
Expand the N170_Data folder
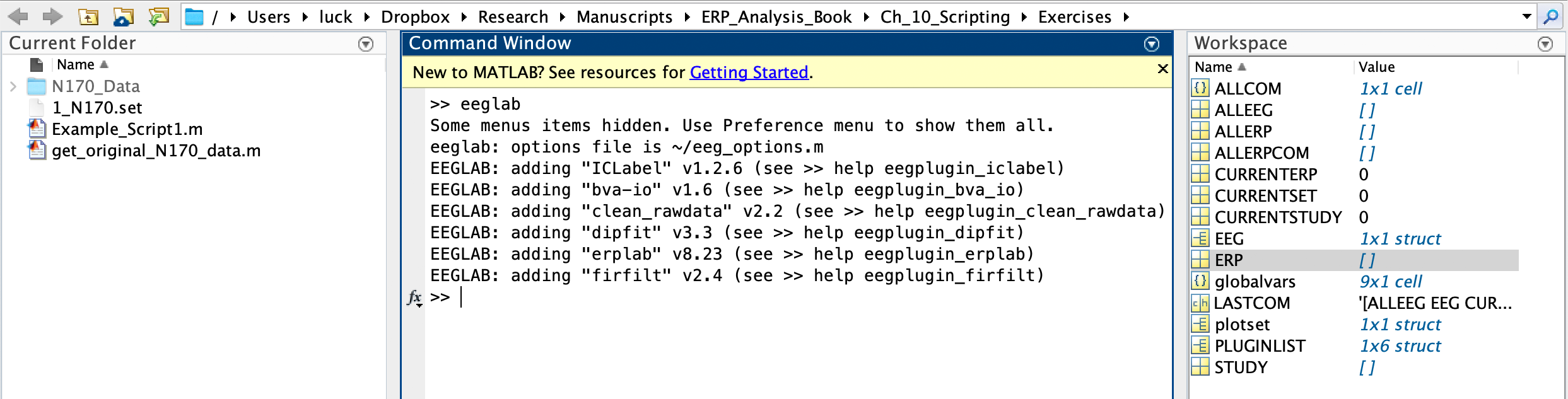click(x=13, y=86)
